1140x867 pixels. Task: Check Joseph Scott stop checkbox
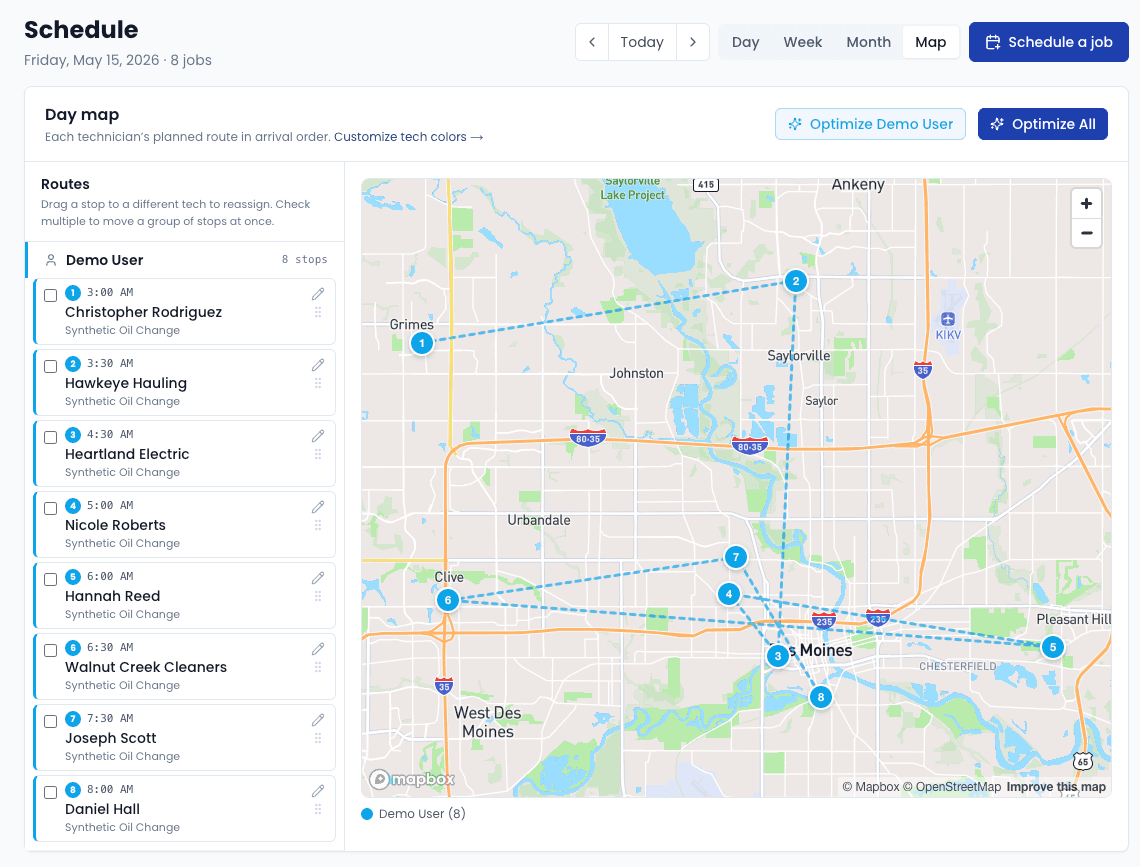tap(50, 721)
